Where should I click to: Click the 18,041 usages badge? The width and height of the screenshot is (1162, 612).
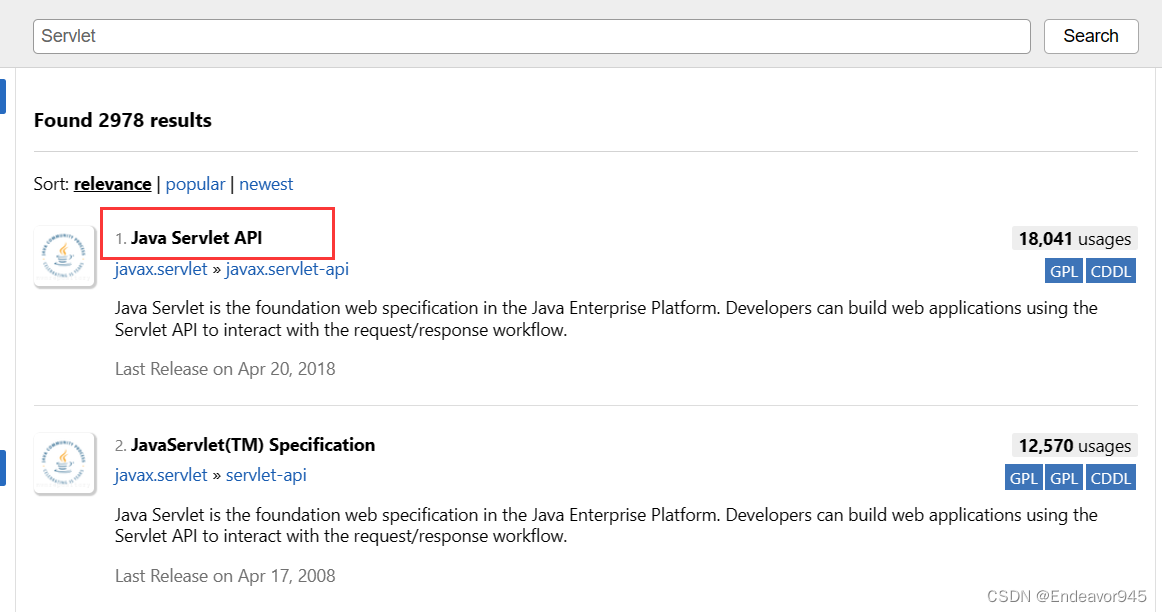[x=1075, y=239]
